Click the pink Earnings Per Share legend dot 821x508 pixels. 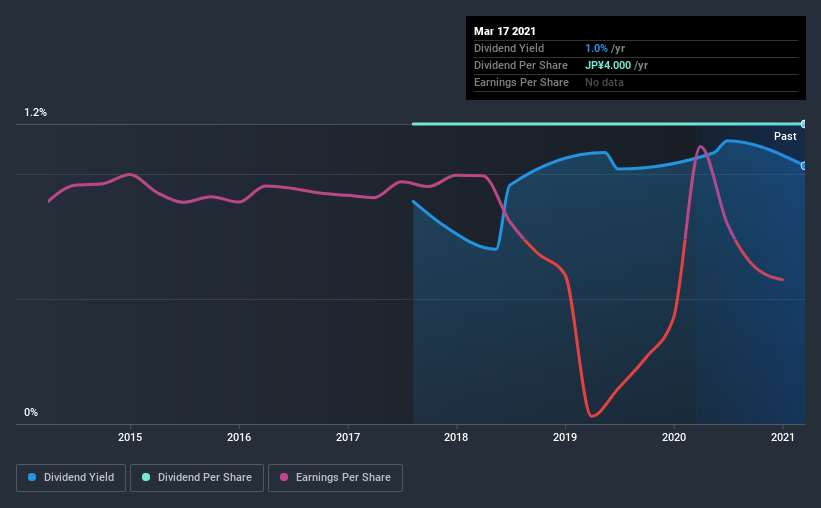284,477
